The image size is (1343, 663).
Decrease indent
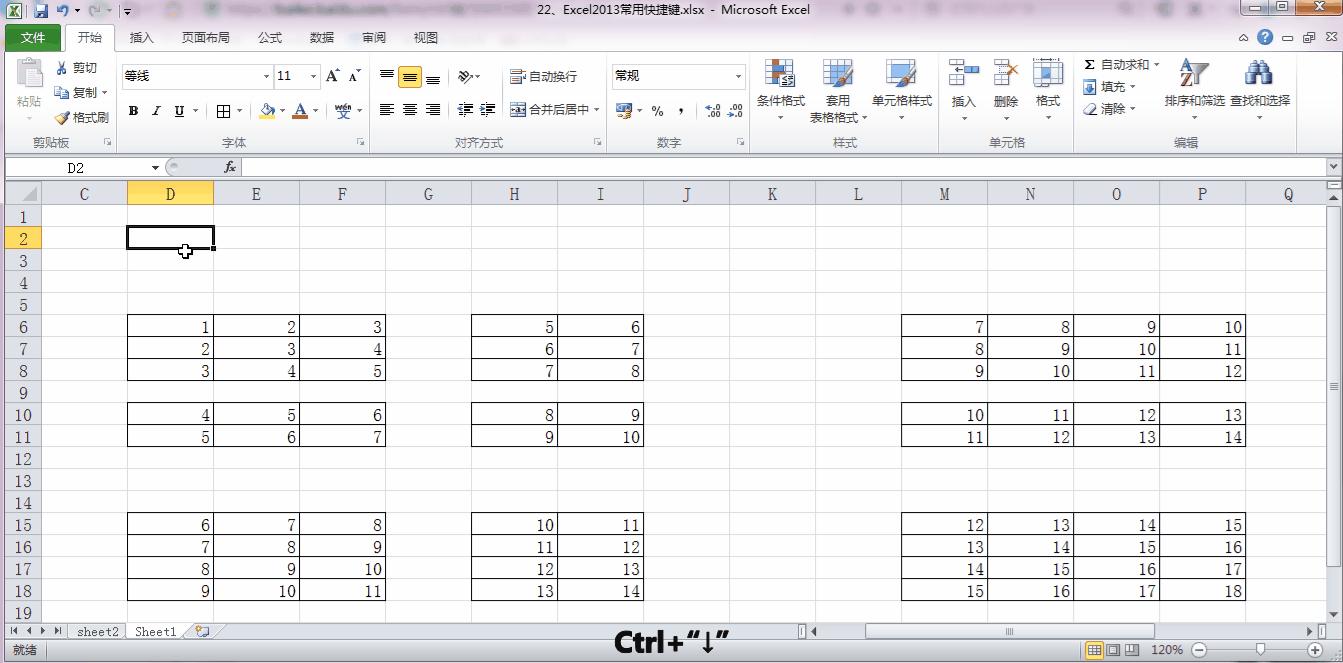point(465,110)
